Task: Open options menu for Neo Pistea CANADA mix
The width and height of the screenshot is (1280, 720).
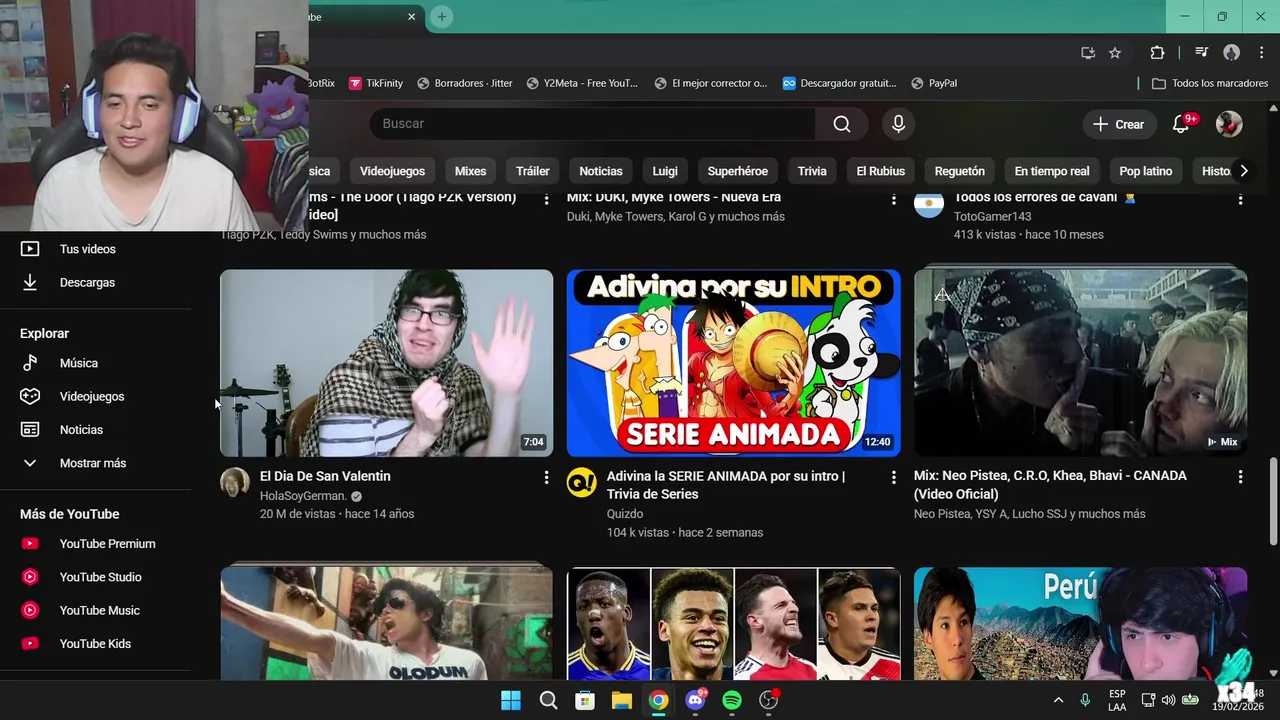Action: 1240,478
